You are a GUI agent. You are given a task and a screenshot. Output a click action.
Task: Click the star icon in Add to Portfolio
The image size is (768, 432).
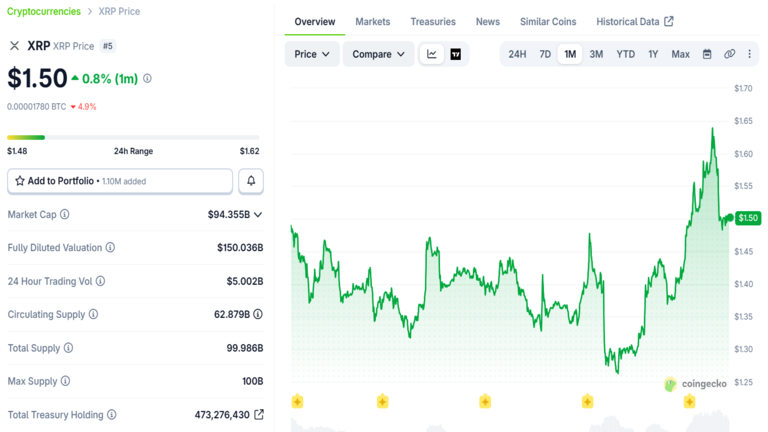(x=20, y=181)
